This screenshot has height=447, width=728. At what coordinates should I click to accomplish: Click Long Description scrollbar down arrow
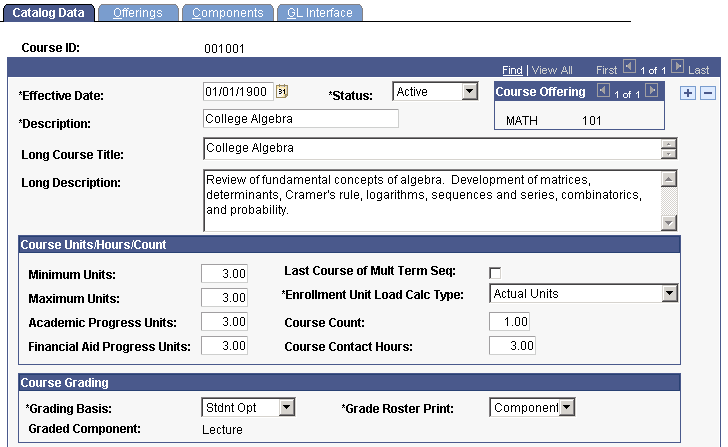[669, 223]
